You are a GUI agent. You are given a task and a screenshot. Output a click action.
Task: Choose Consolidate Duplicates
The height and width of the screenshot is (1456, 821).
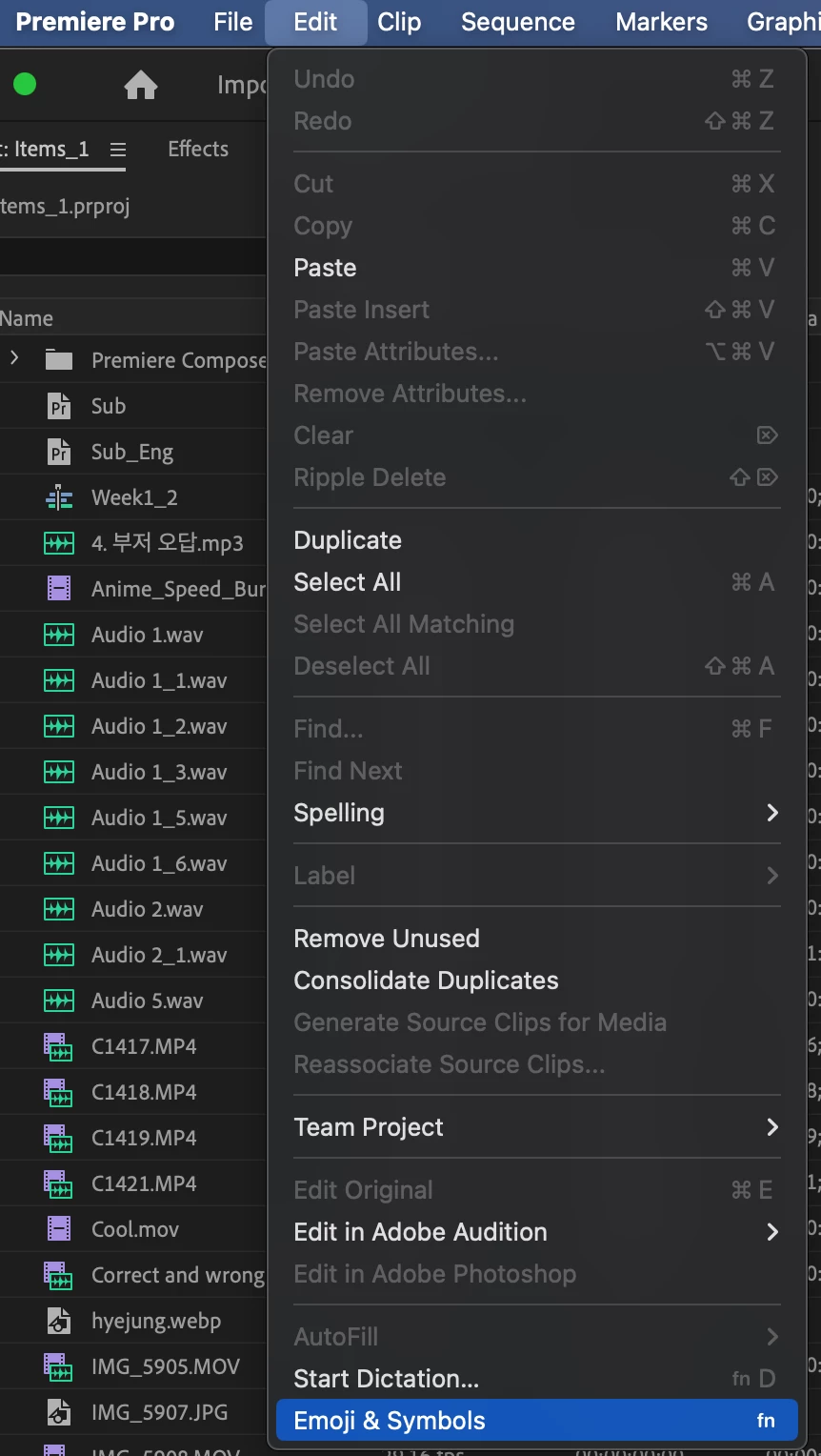pyautogui.click(x=536, y=981)
